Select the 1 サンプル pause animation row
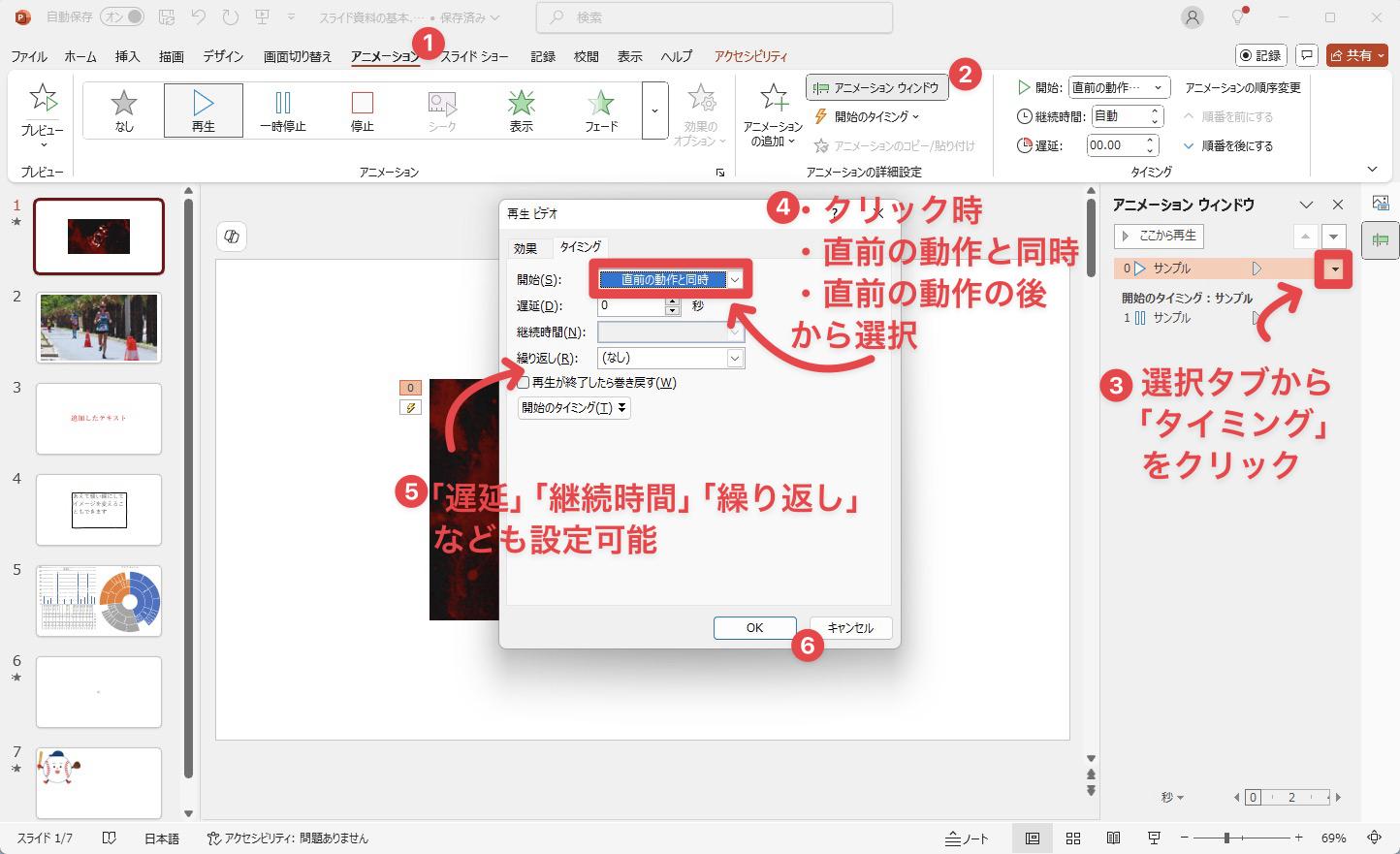1400x854 pixels. pos(1193,318)
